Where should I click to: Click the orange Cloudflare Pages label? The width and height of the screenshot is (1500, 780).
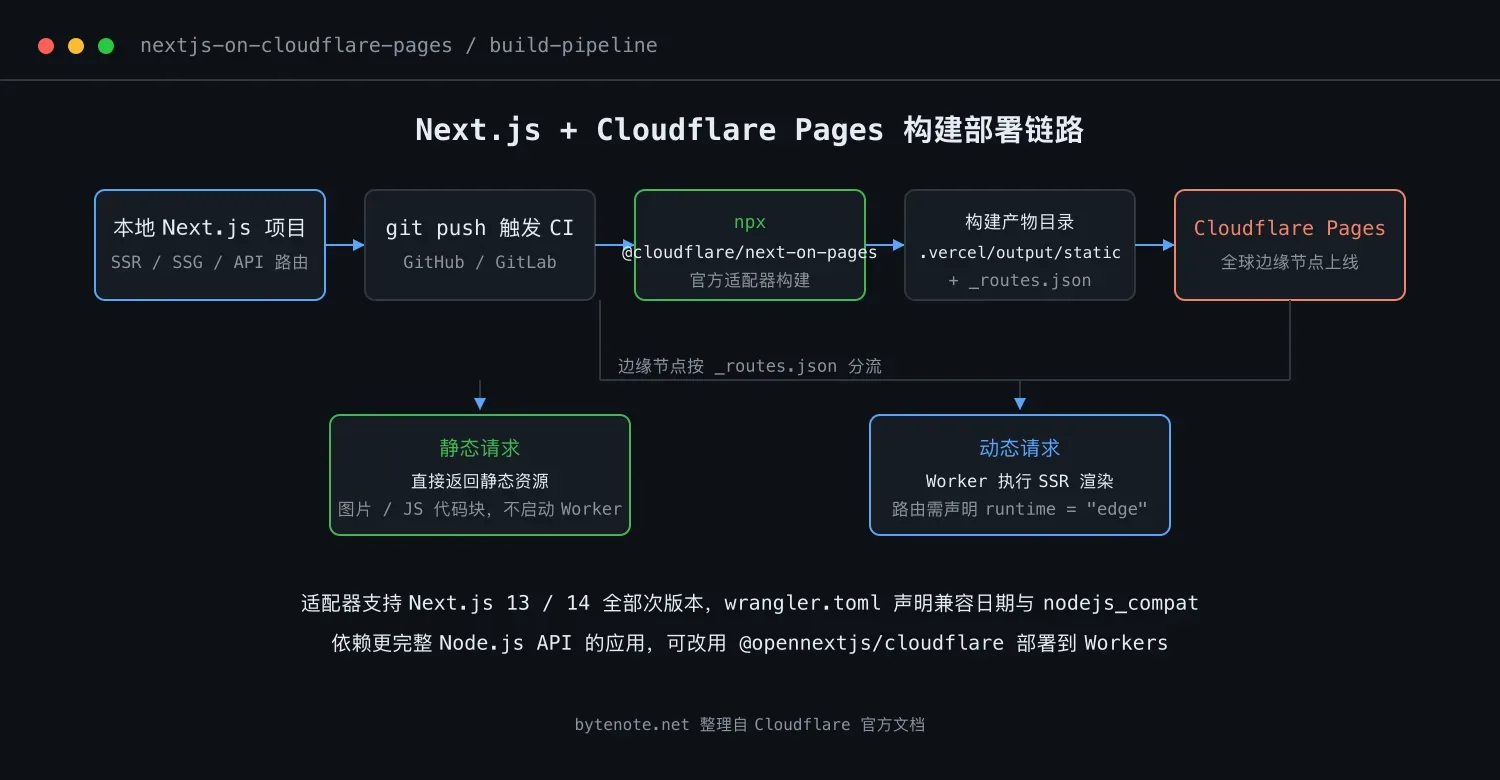point(1290,228)
